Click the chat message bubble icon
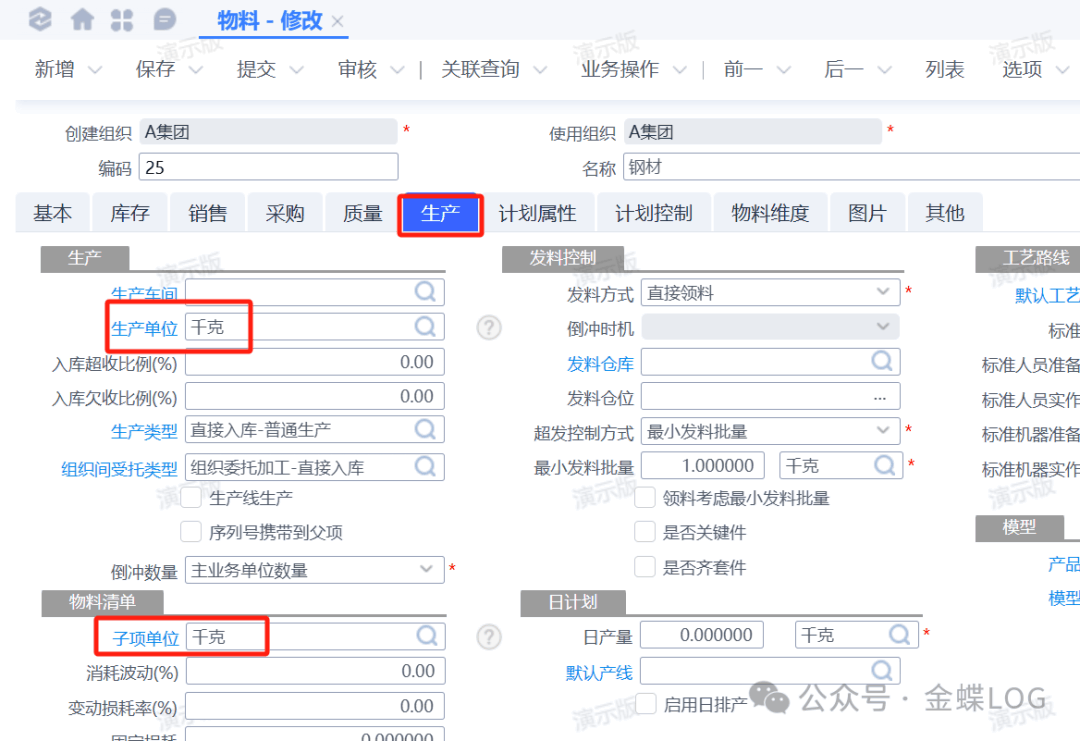This screenshot has width=1080, height=741. 164,19
